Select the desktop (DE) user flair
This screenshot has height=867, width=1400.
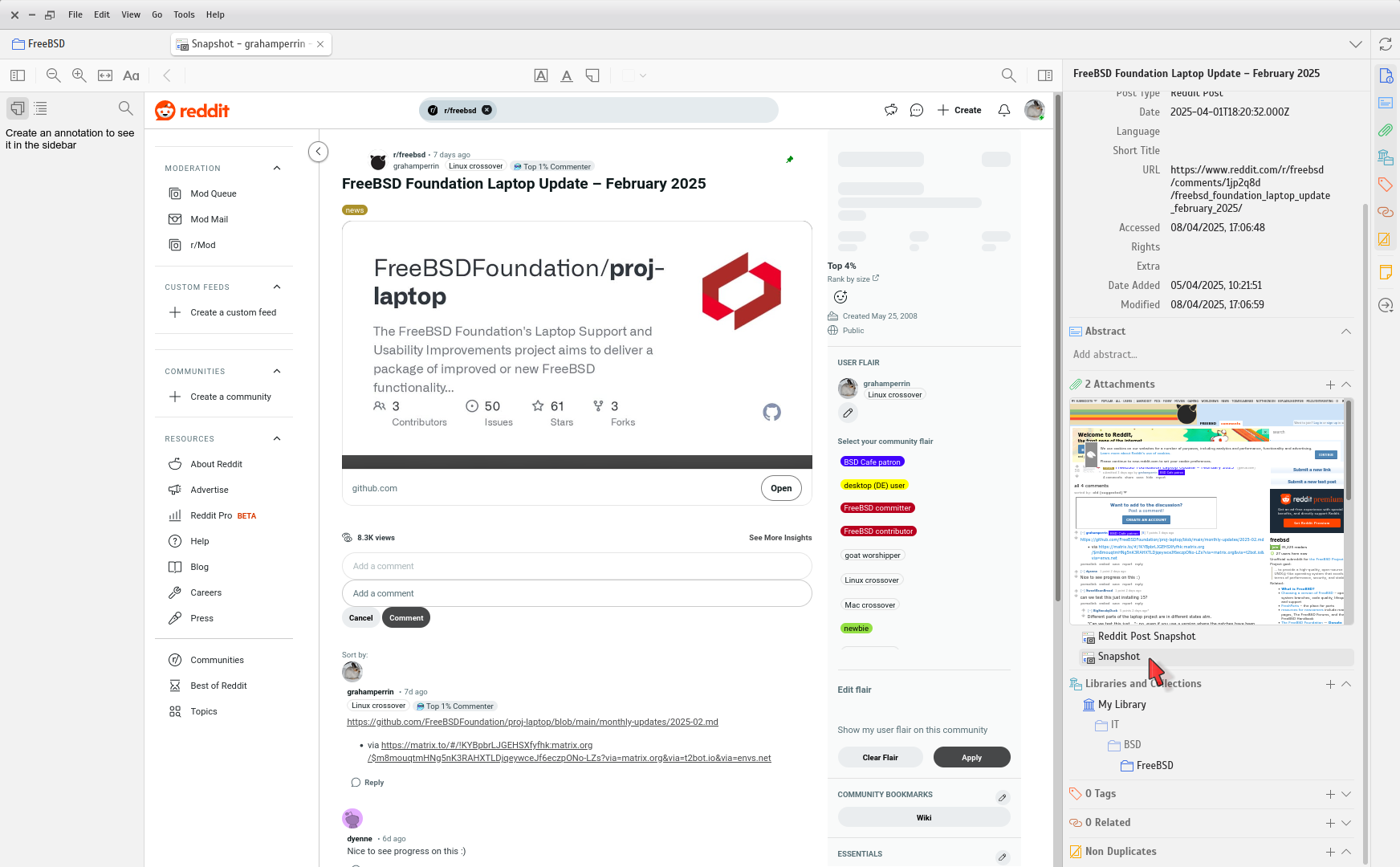point(874,485)
